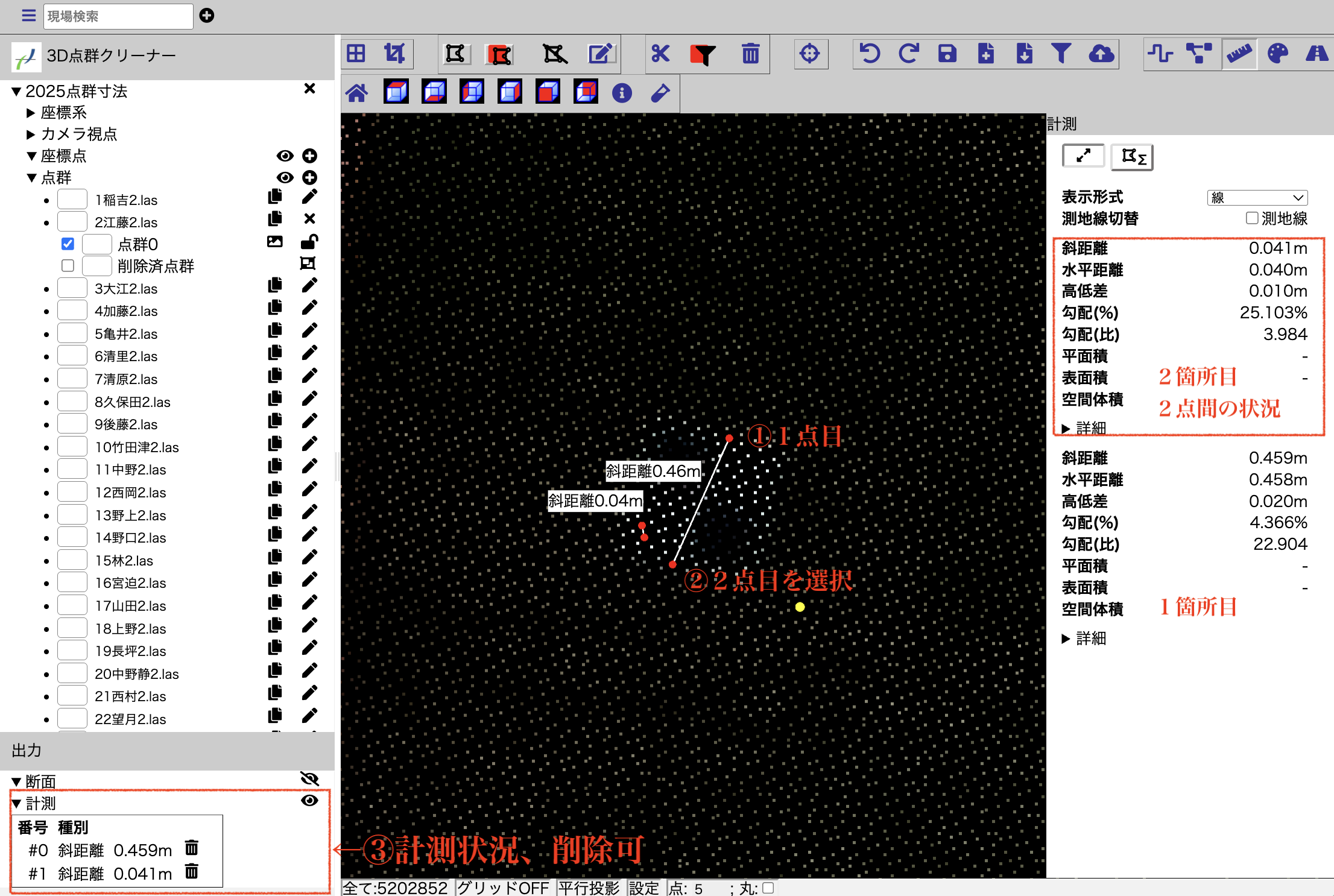The height and width of the screenshot is (896, 1334).
Task: Click edit pencil for 3大江2.las
Action: [309, 285]
